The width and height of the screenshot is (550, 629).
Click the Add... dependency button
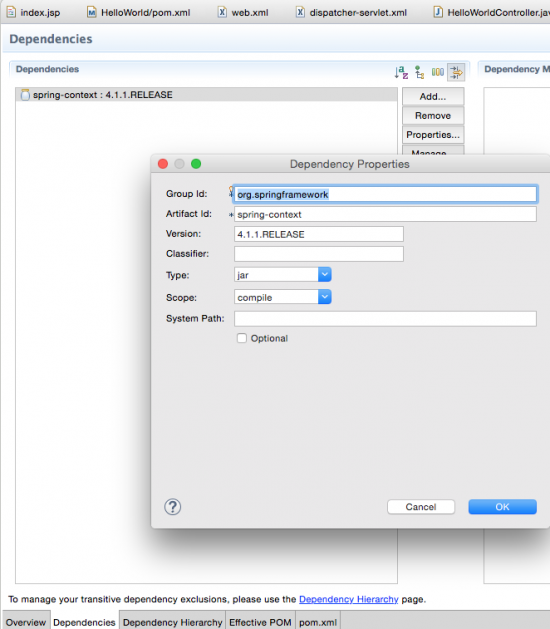(433, 97)
